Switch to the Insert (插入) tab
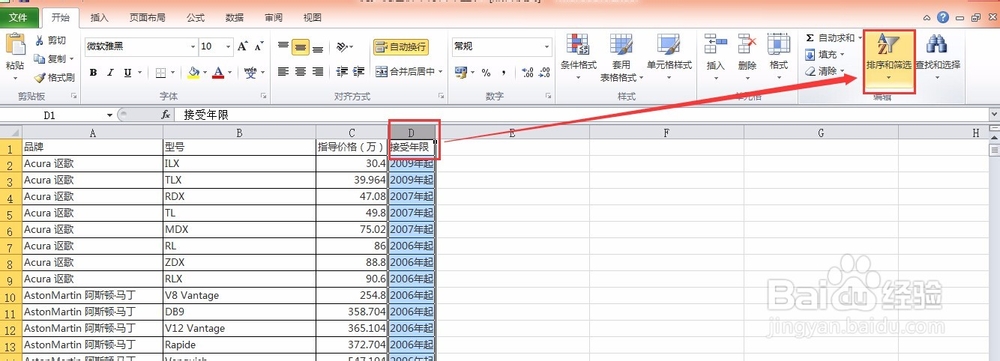The width and height of the screenshot is (1000, 361). pos(99,18)
